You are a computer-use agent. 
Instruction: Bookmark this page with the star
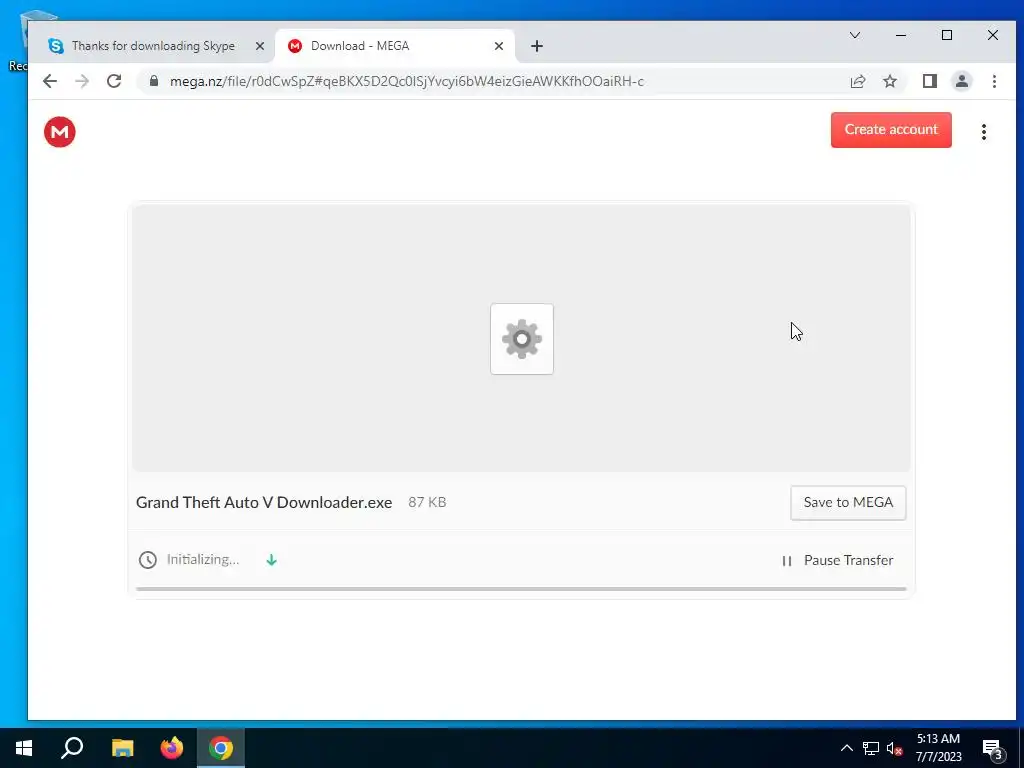pos(889,81)
